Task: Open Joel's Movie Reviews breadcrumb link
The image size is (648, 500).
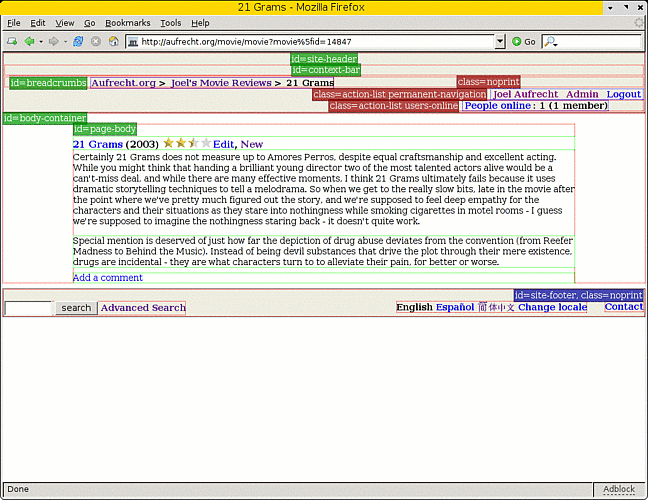Action: [221, 83]
